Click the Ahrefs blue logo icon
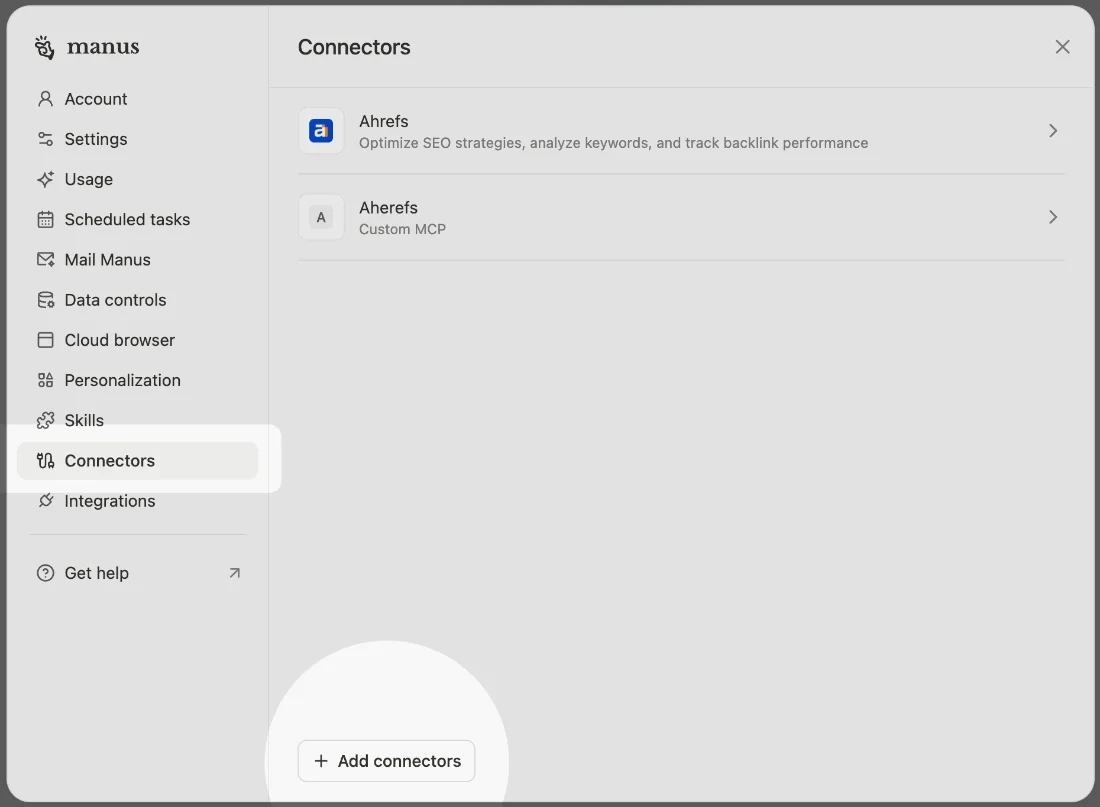The image size is (1100, 807). [x=321, y=131]
